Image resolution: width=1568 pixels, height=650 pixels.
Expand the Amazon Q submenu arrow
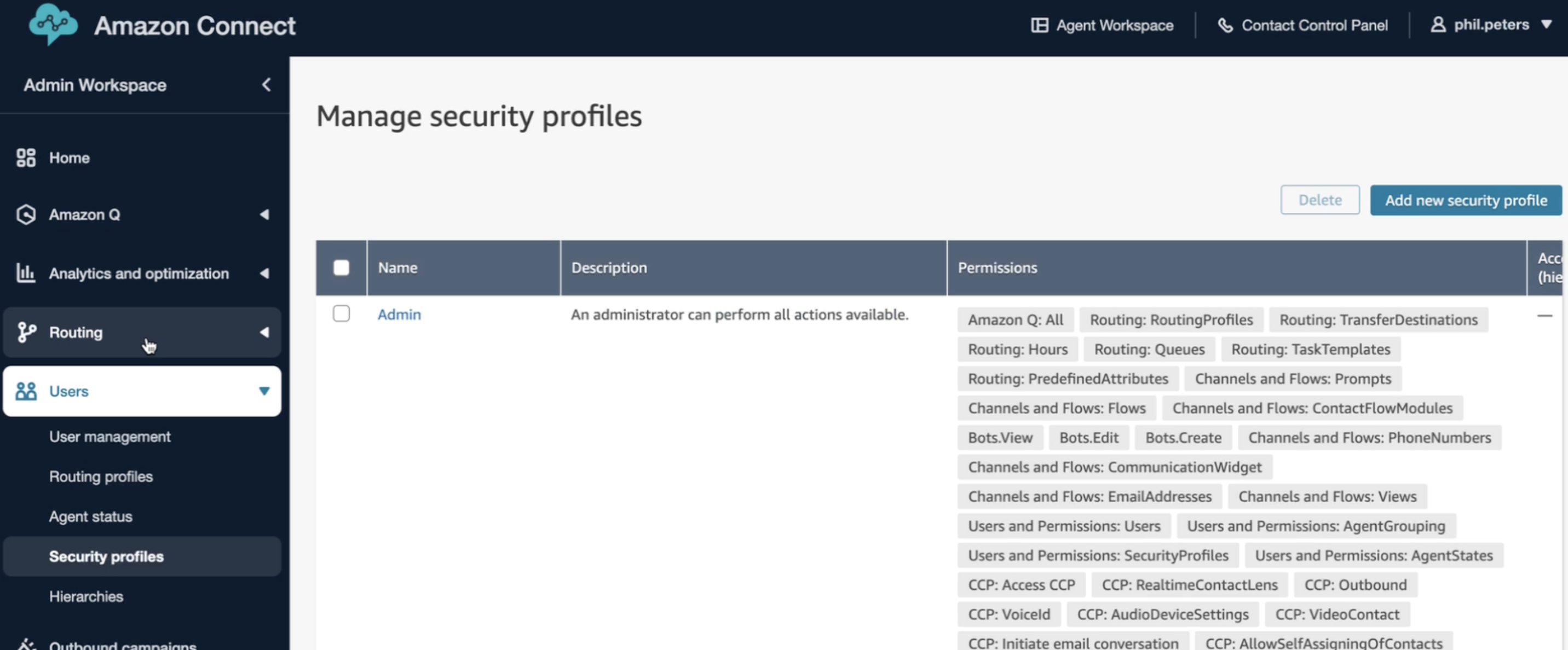pos(264,214)
